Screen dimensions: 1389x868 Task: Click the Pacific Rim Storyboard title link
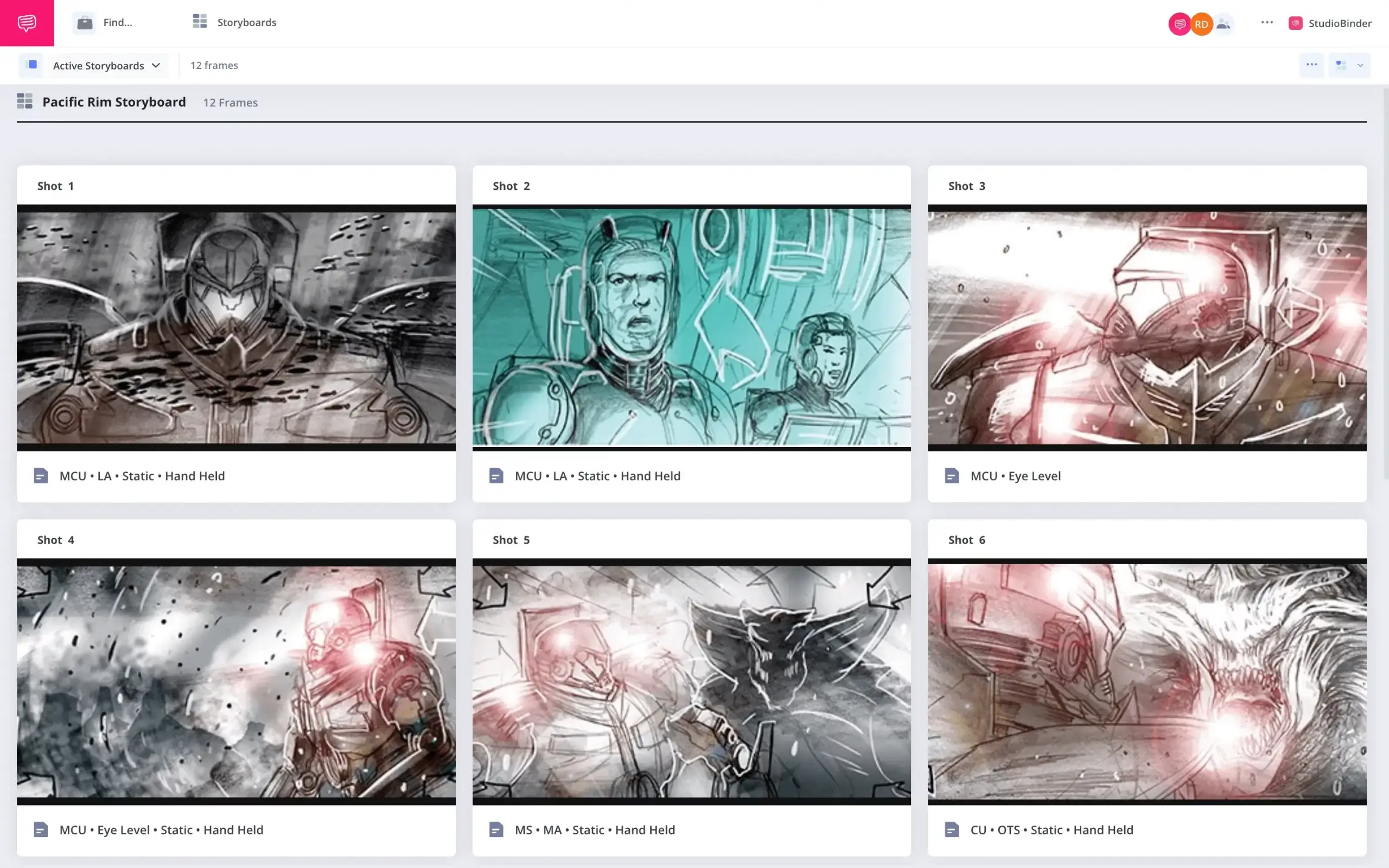[113, 101]
